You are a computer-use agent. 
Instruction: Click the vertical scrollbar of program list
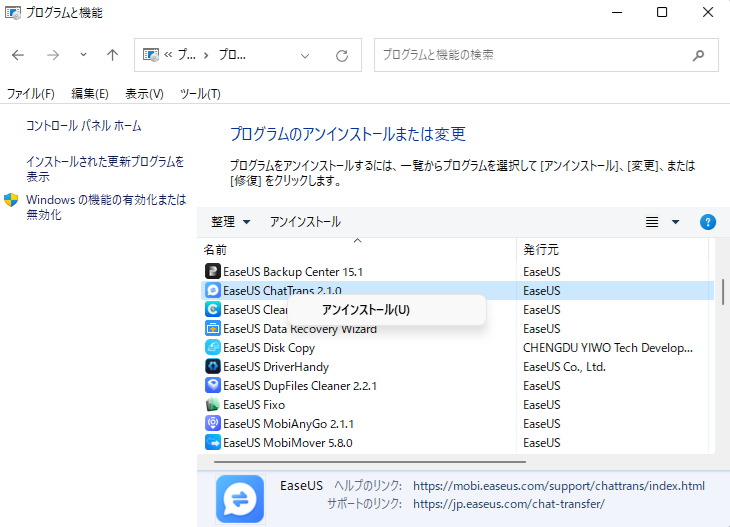coord(723,292)
